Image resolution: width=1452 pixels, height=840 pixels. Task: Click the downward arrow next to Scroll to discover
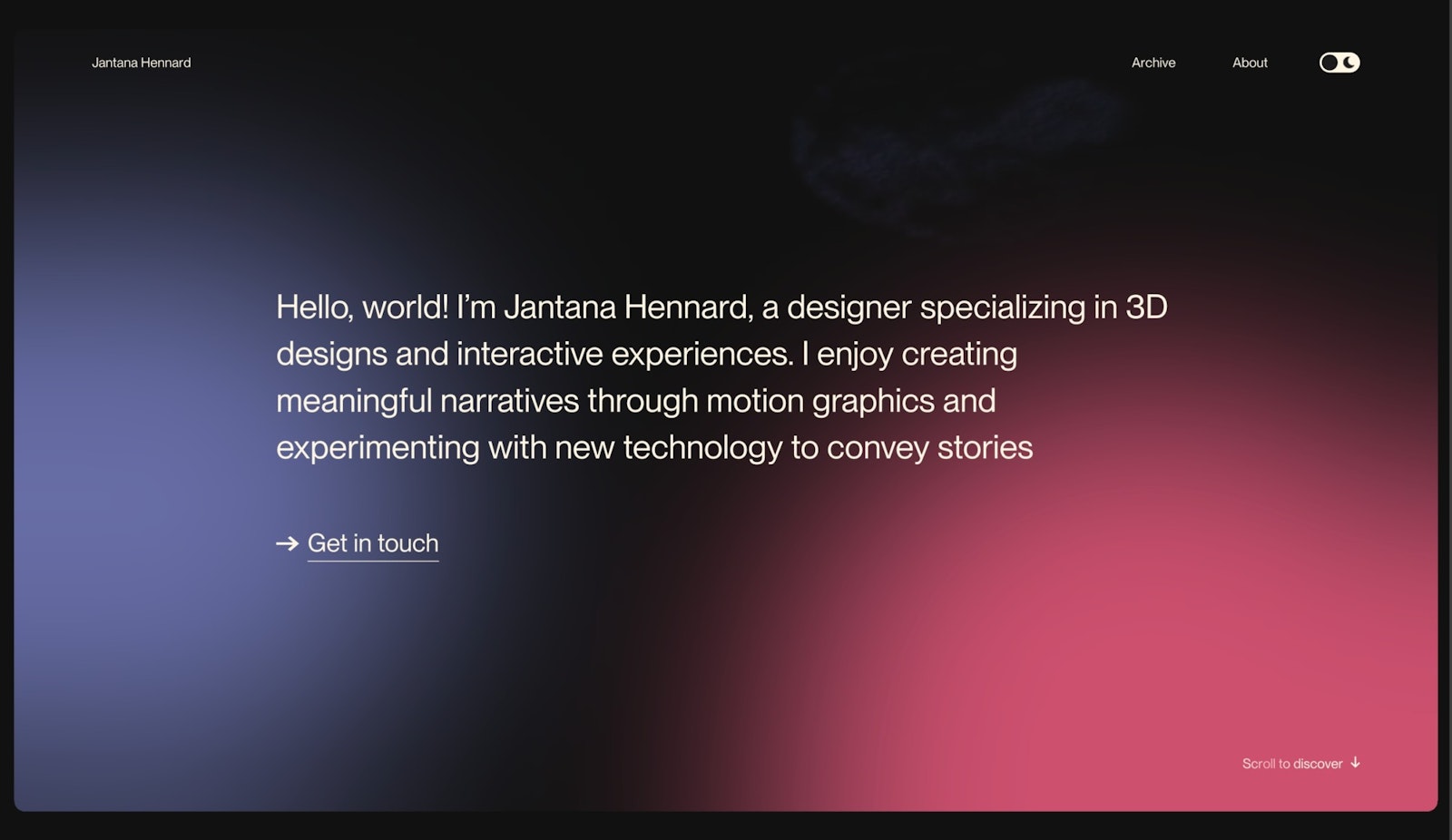(1356, 763)
